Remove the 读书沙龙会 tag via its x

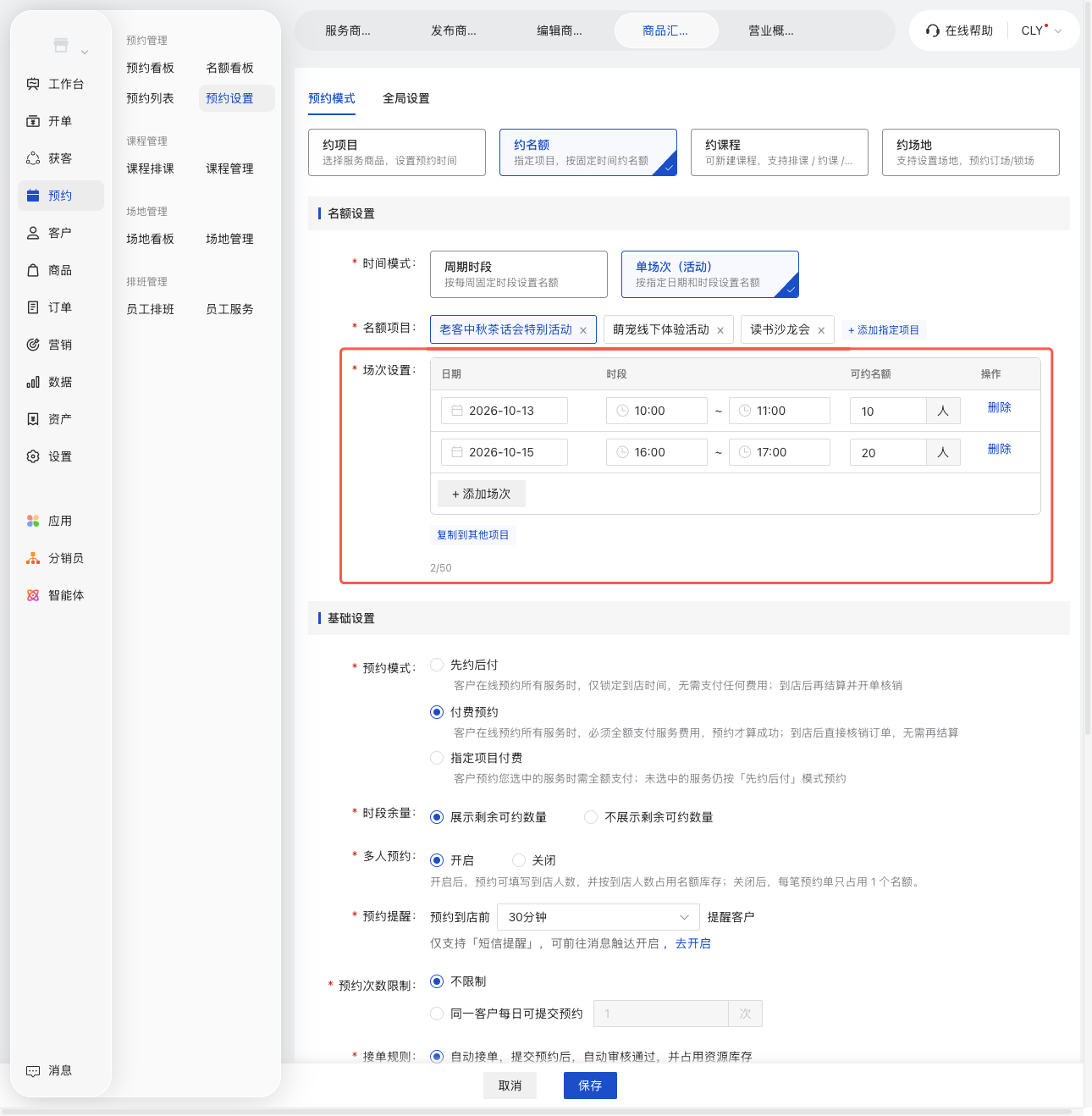click(821, 330)
